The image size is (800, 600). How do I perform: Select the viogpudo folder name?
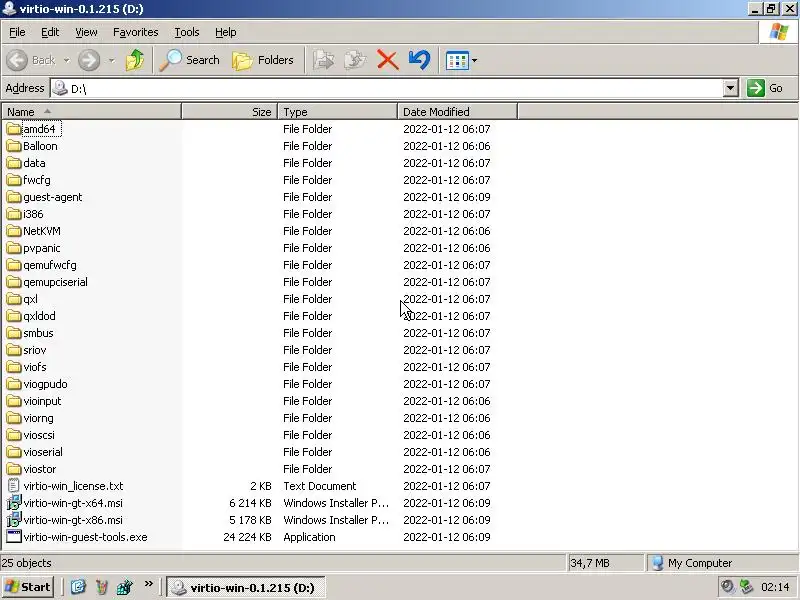point(45,384)
